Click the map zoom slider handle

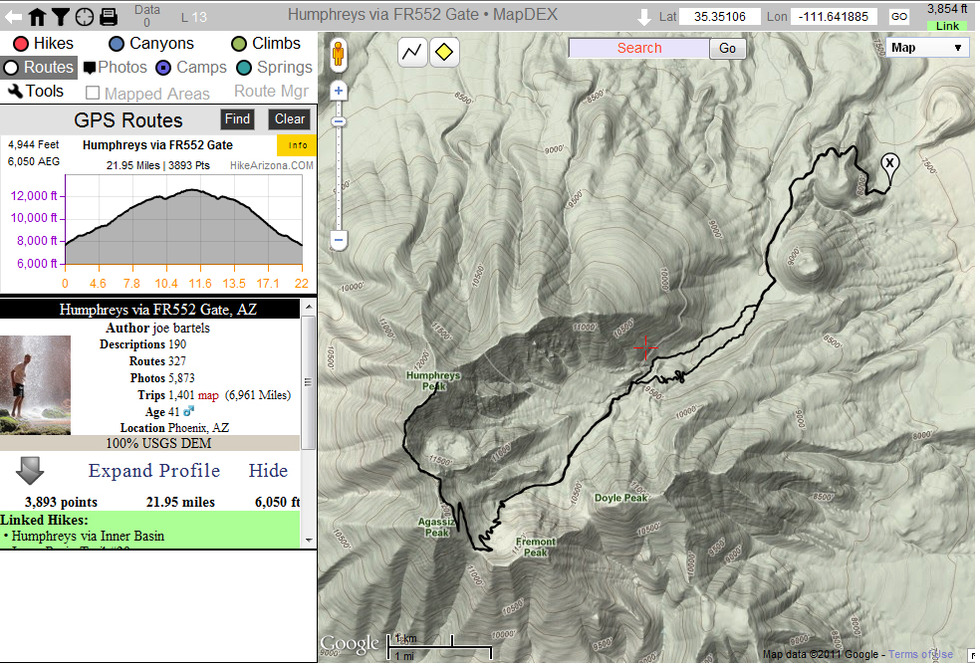[x=338, y=122]
